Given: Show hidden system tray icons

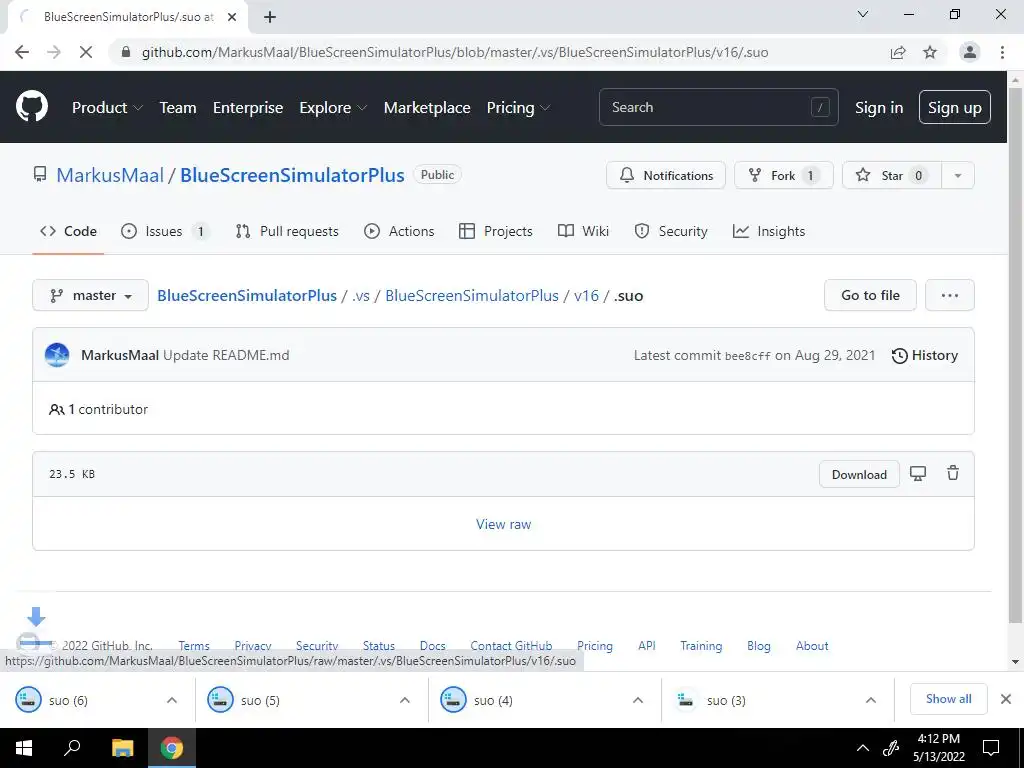Looking at the screenshot, I should [863, 748].
